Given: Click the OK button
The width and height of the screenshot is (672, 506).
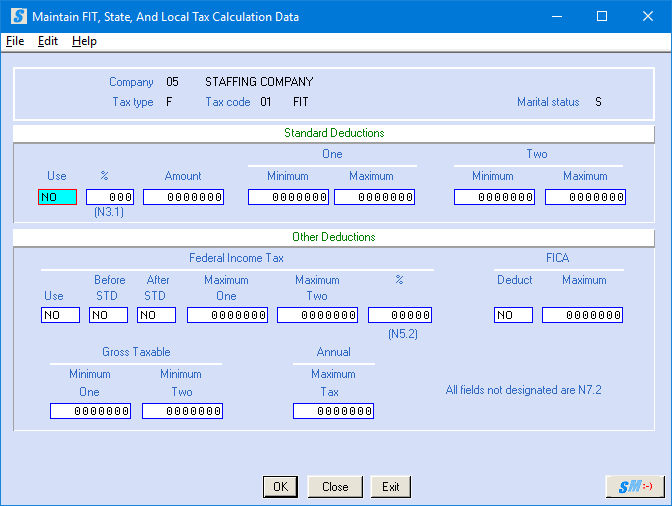Looking at the screenshot, I should [x=280, y=487].
